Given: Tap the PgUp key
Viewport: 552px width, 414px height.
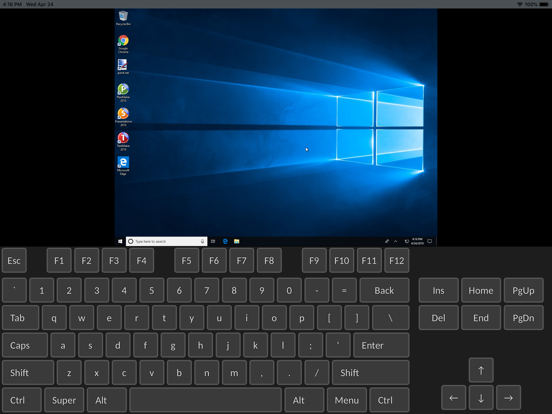Looking at the screenshot, I should click(x=523, y=290).
